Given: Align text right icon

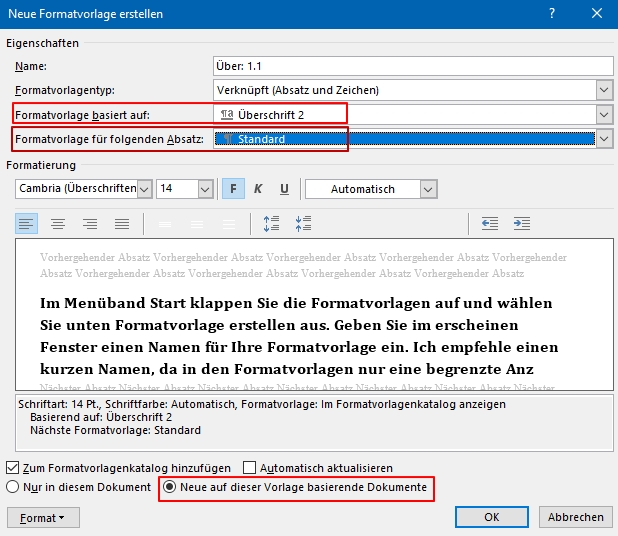Looking at the screenshot, I should [90, 224].
